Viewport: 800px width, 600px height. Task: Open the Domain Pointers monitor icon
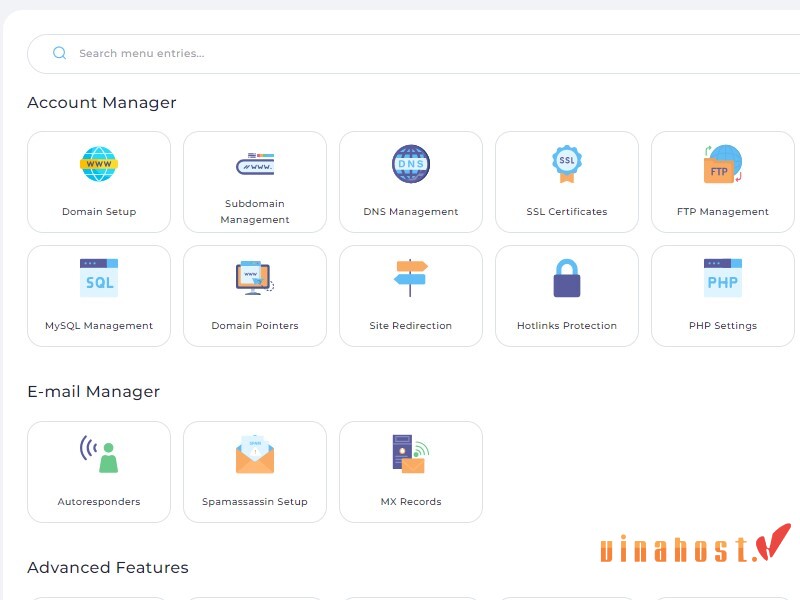(255, 278)
